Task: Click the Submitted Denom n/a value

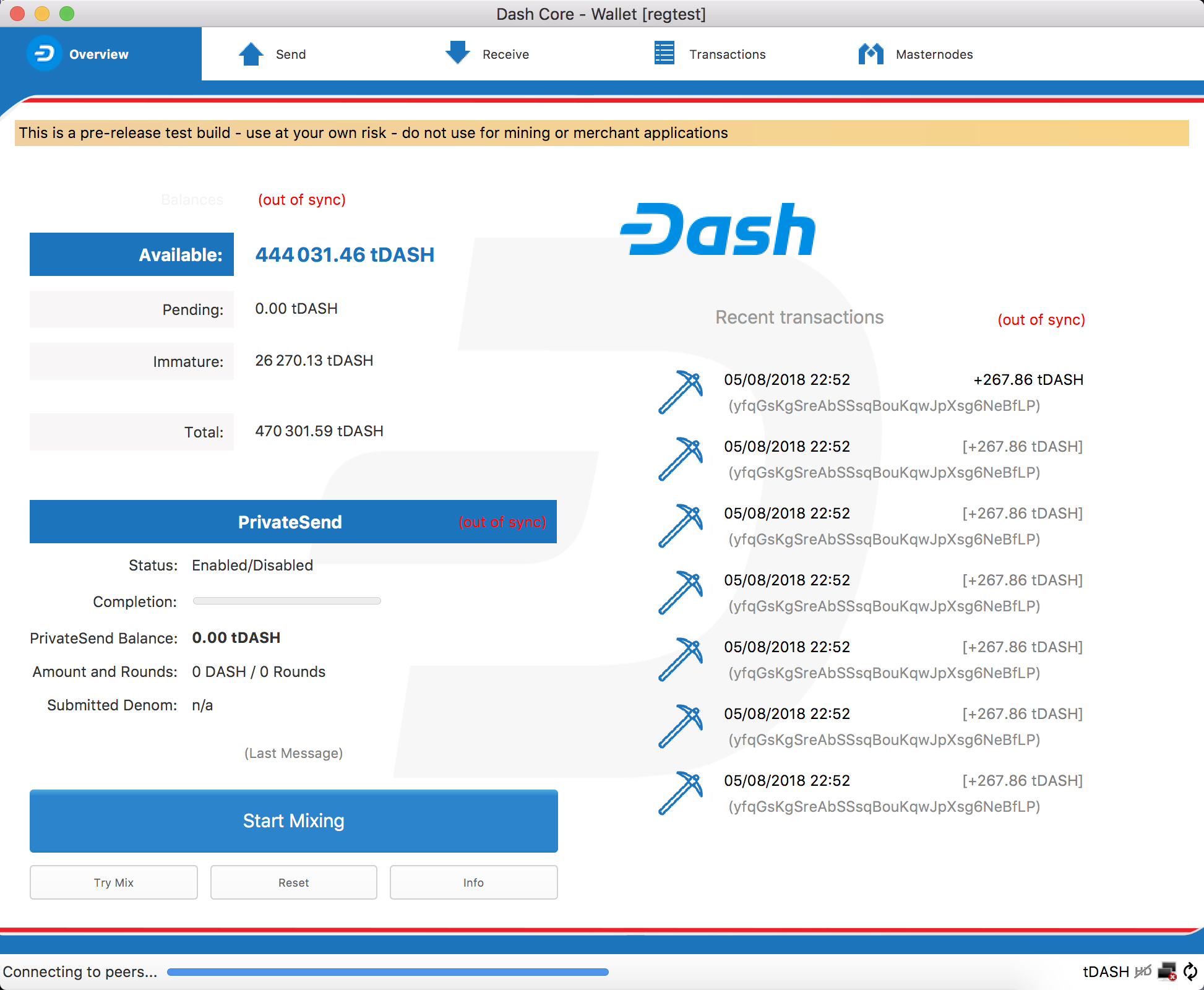Action: [202, 705]
